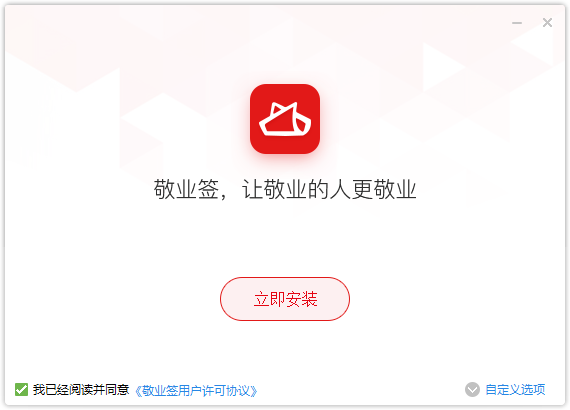The image size is (570, 410).
Task: Minimize the installer window
Action: click(517, 23)
